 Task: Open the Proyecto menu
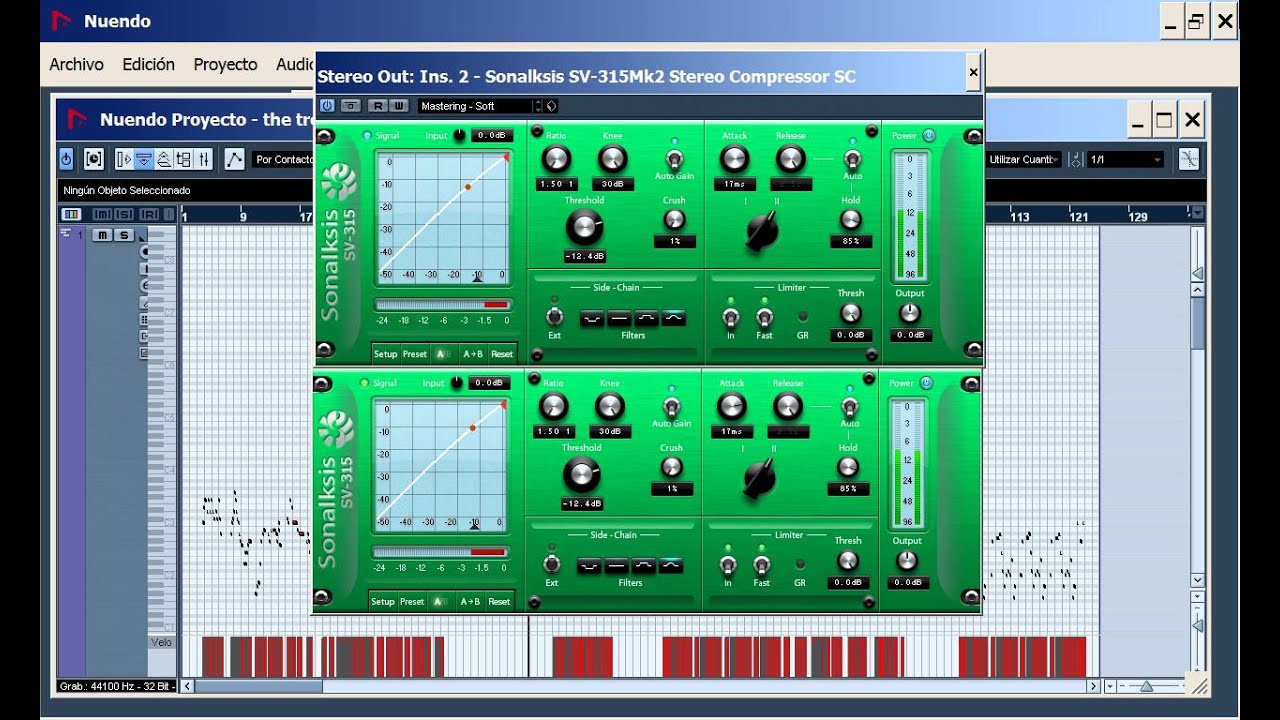225,64
